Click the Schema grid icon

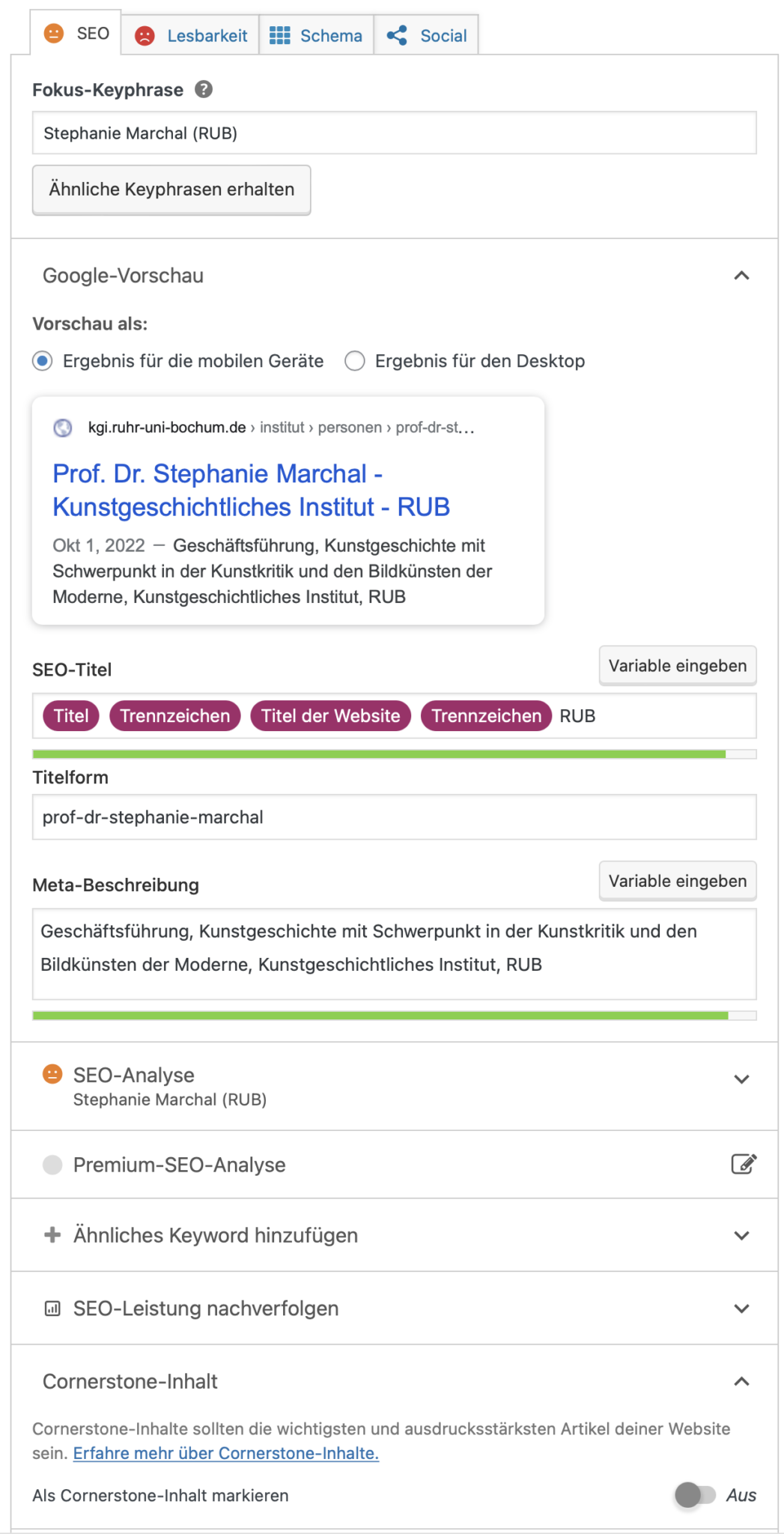tap(280, 35)
